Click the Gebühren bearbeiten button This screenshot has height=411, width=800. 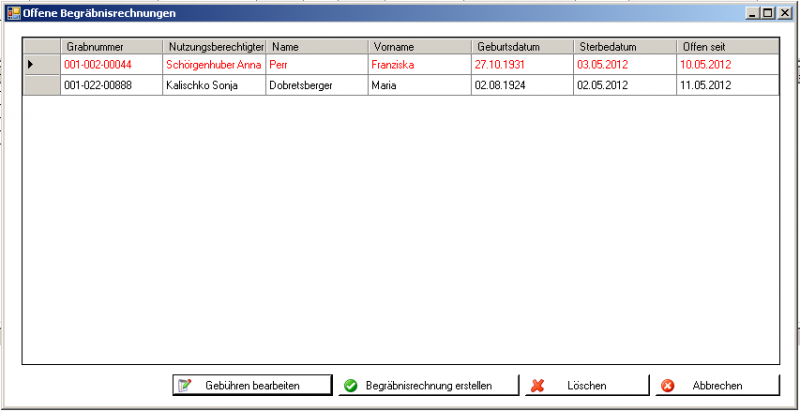(251, 385)
